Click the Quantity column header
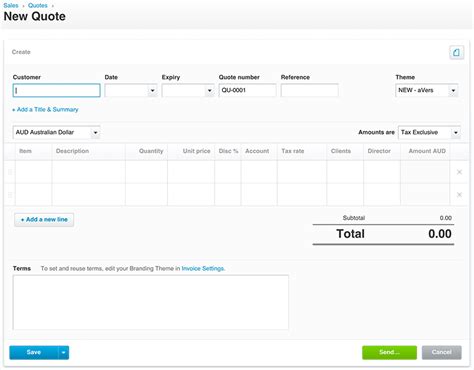 coord(151,151)
